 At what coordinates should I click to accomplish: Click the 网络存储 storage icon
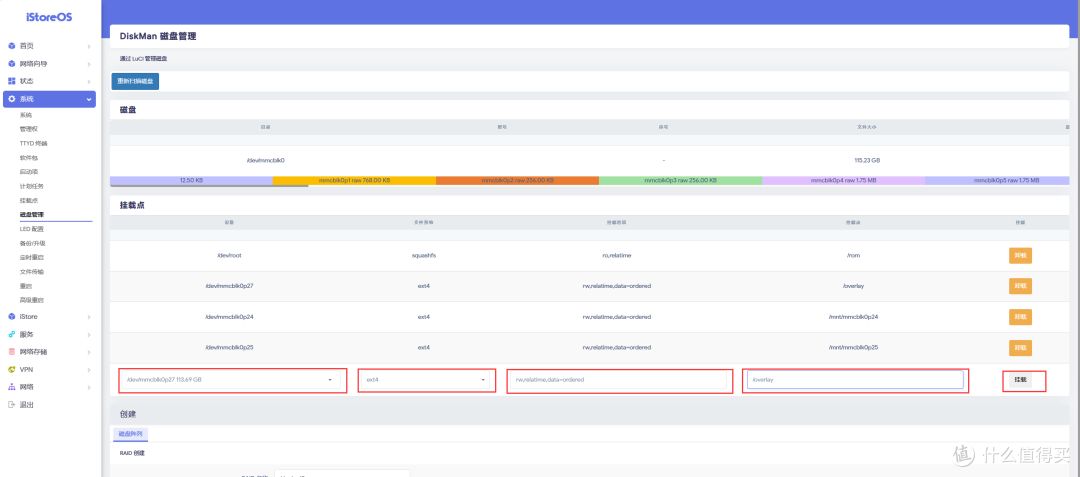(x=12, y=352)
